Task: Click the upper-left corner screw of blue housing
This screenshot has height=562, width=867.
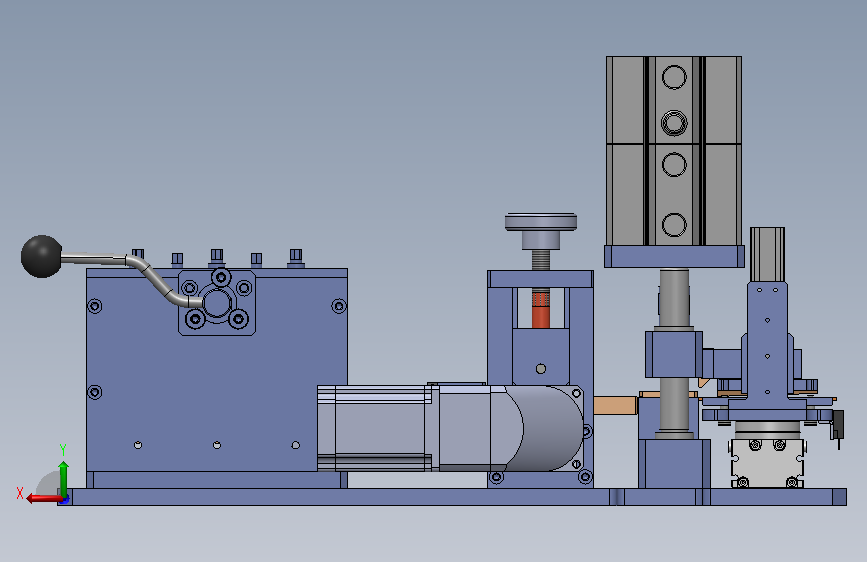Action: [x=95, y=306]
